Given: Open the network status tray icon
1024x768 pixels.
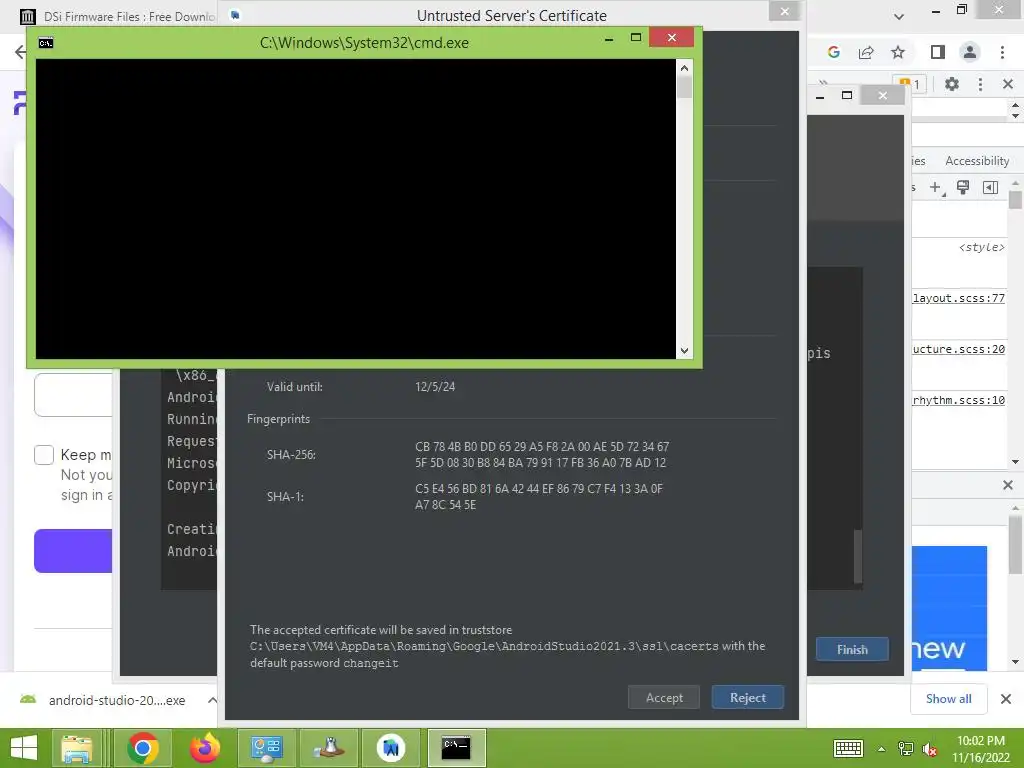Looking at the screenshot, I should 905,749.
